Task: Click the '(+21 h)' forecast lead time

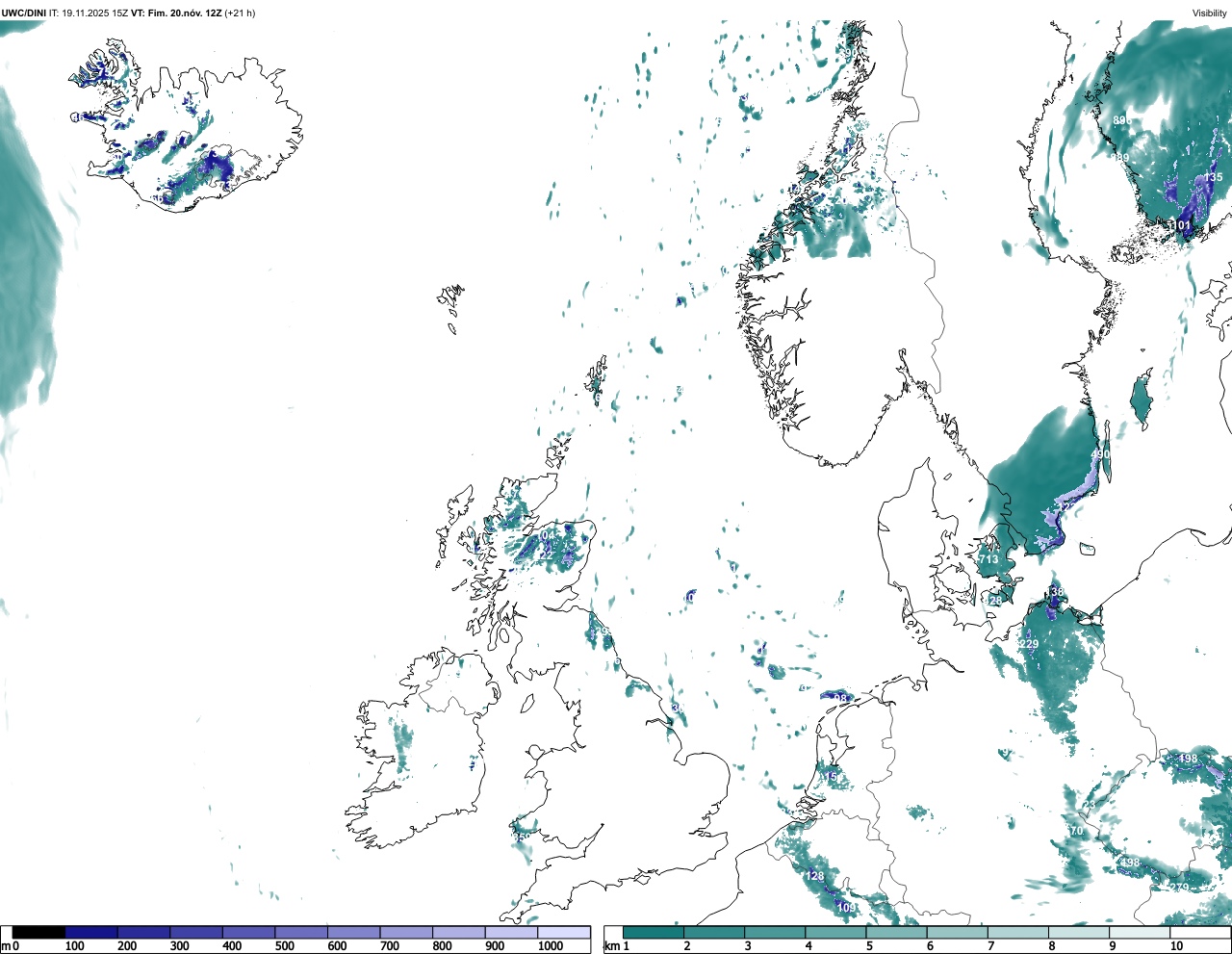Action: (x=240, y=13)
